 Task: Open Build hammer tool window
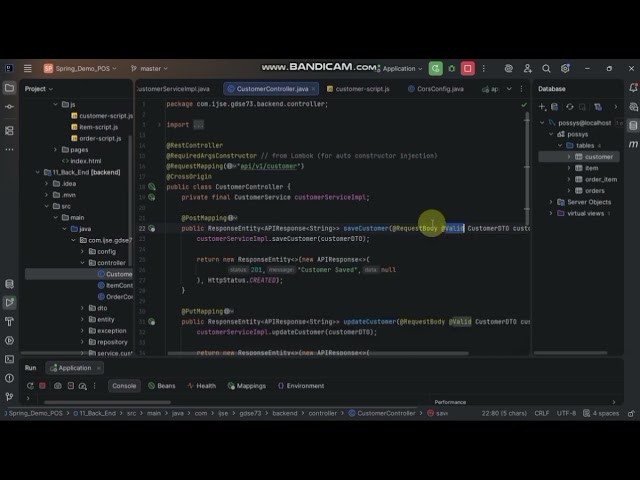click(x=9, y=322)
